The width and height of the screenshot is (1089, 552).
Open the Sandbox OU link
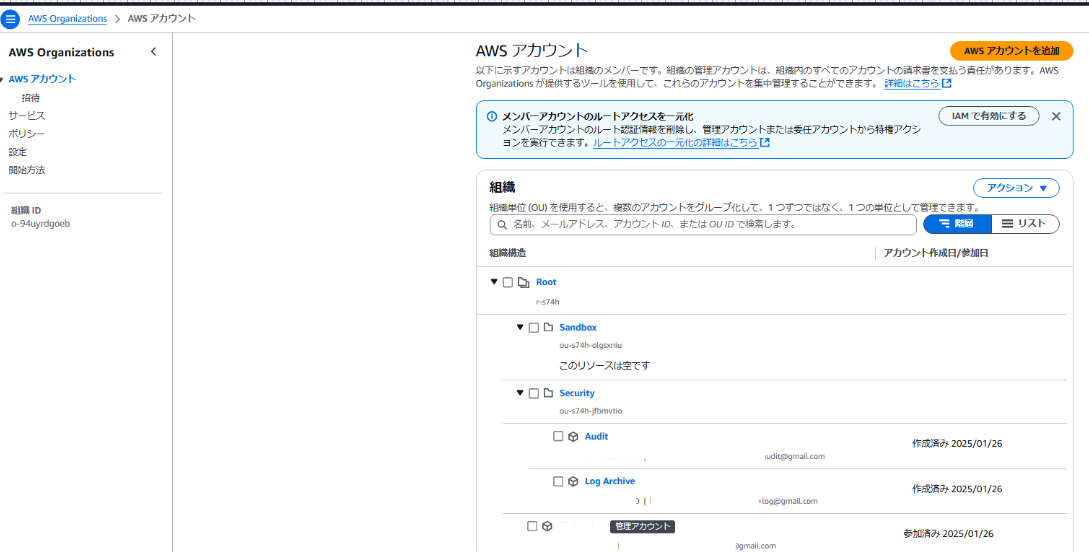(578, 327)
